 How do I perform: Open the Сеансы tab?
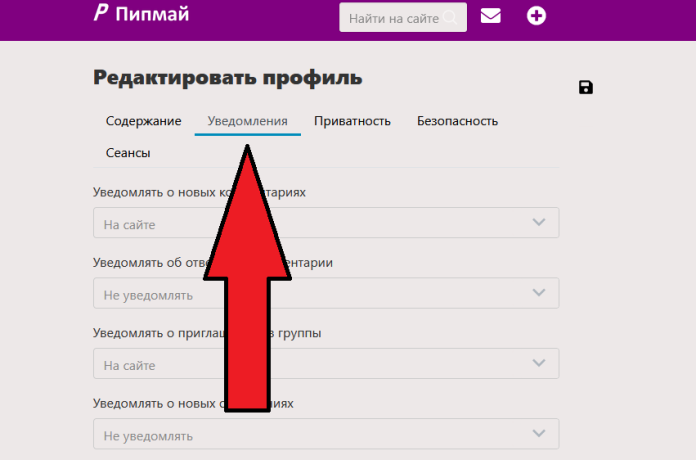[x=128, y=153]
